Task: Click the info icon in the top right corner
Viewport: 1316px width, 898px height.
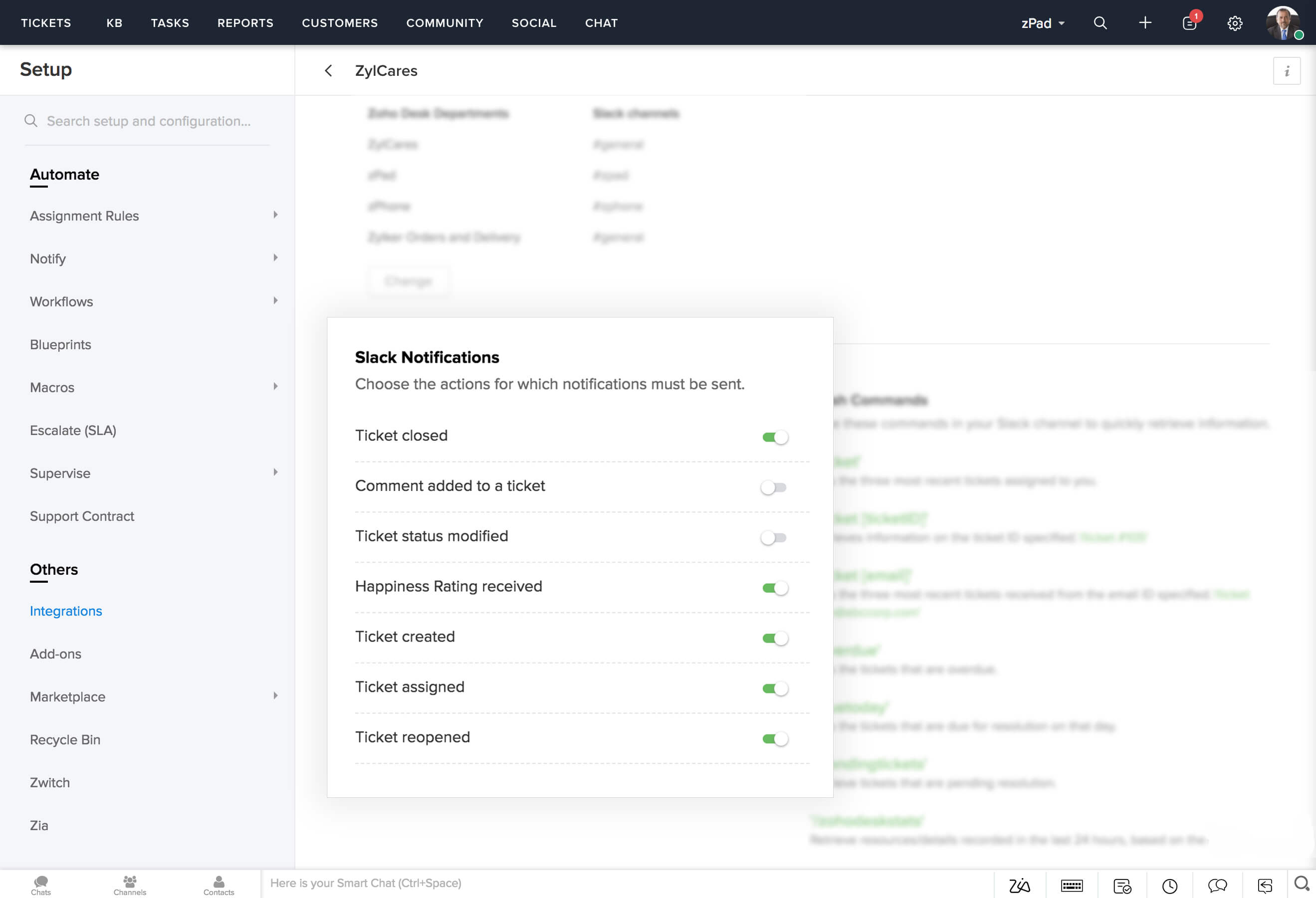Action: point(1287,71)
